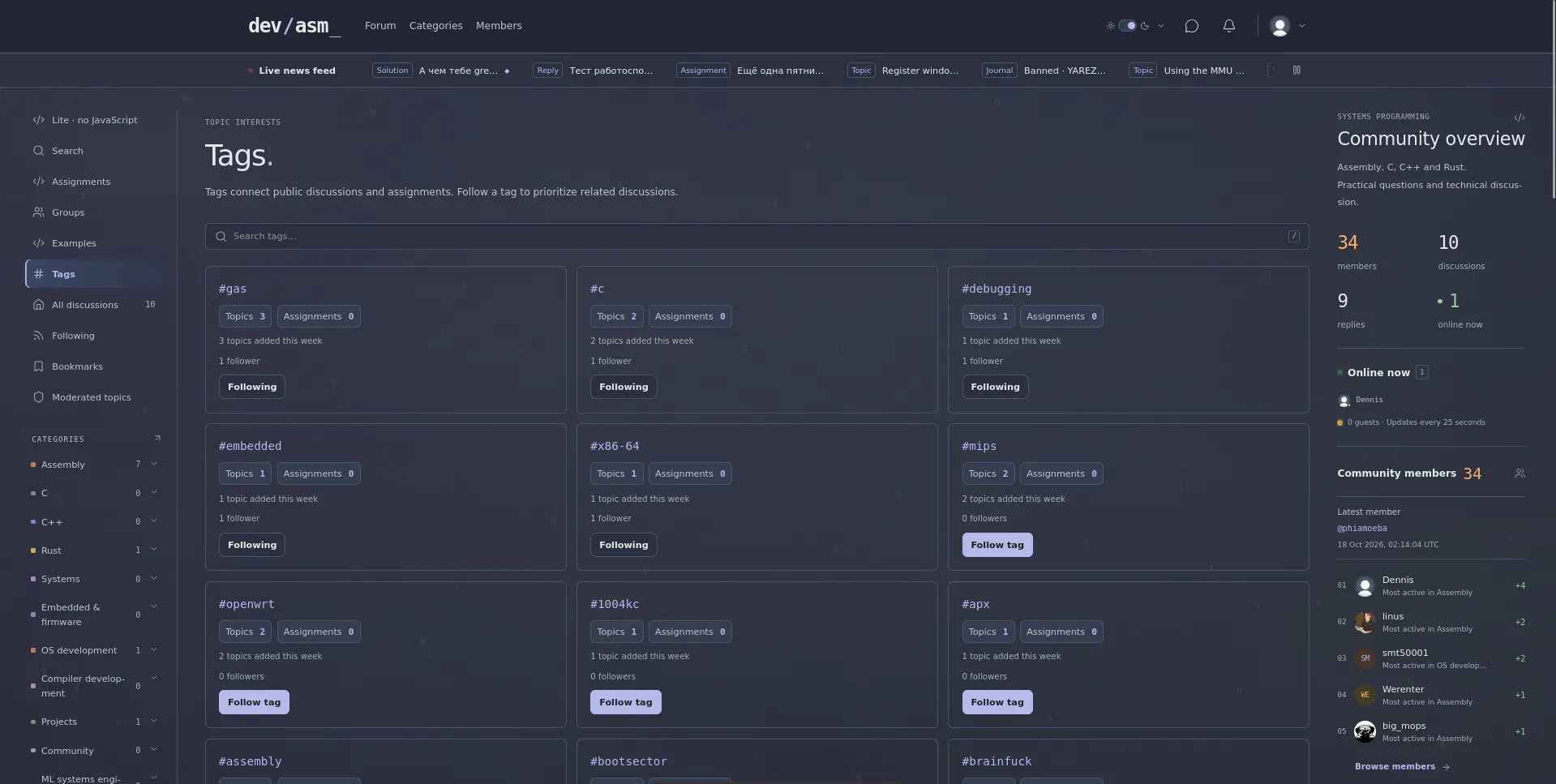The image size is (1556, 784).
Task: Focus the Search tags input field
Action: pyautogui.click(x=757, y=236)
